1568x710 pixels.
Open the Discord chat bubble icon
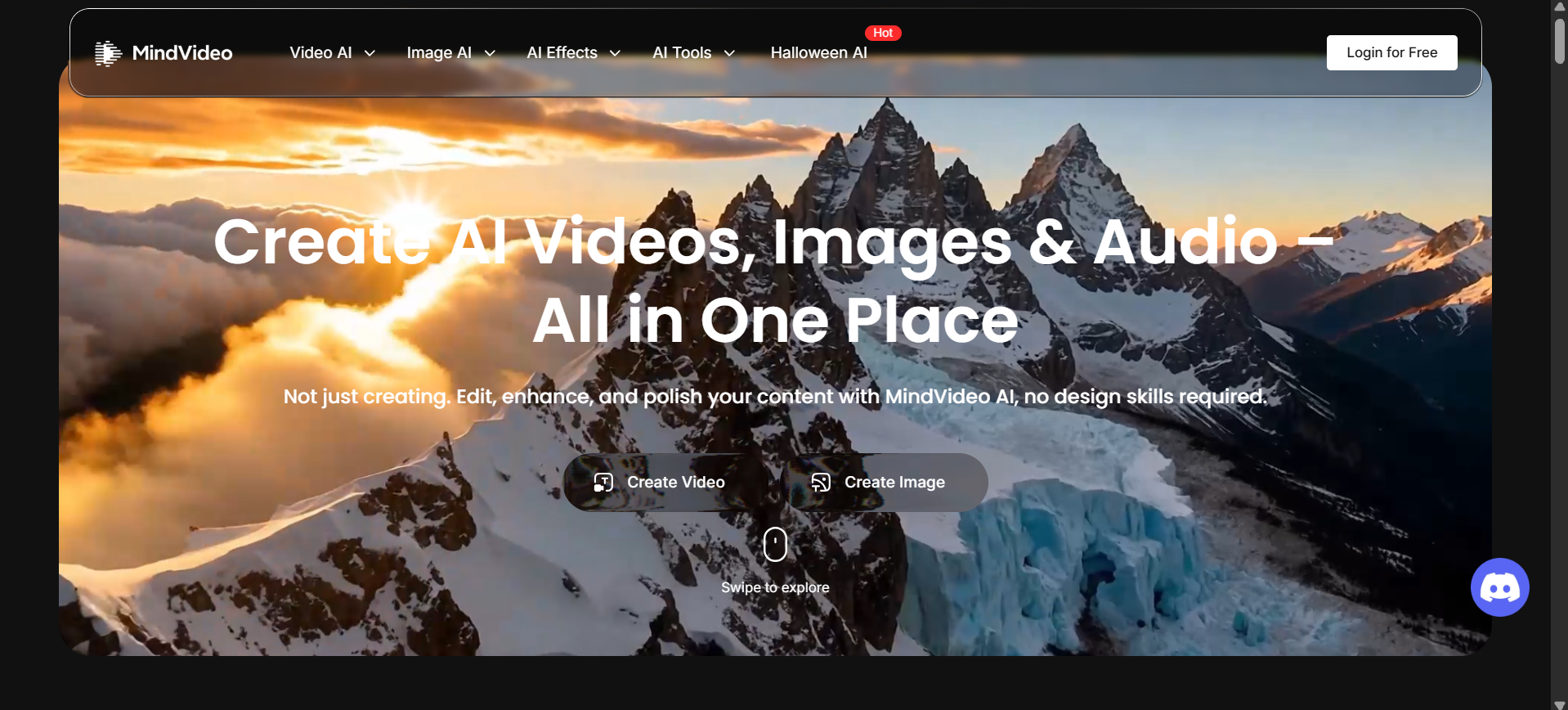pyautogui.click(x=1499, y=587)
